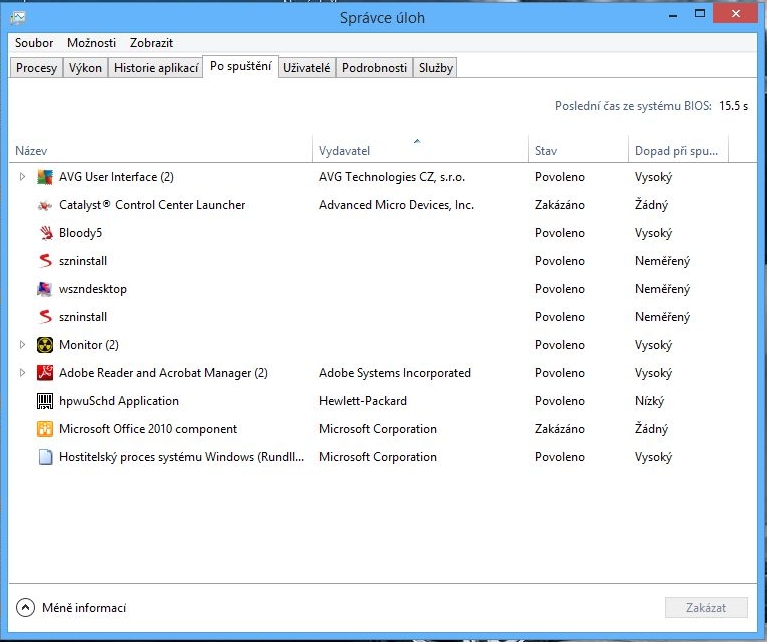767x642 pixels.
Task: Select Catalyst Control Center Launcher entry
Action: 152,205
